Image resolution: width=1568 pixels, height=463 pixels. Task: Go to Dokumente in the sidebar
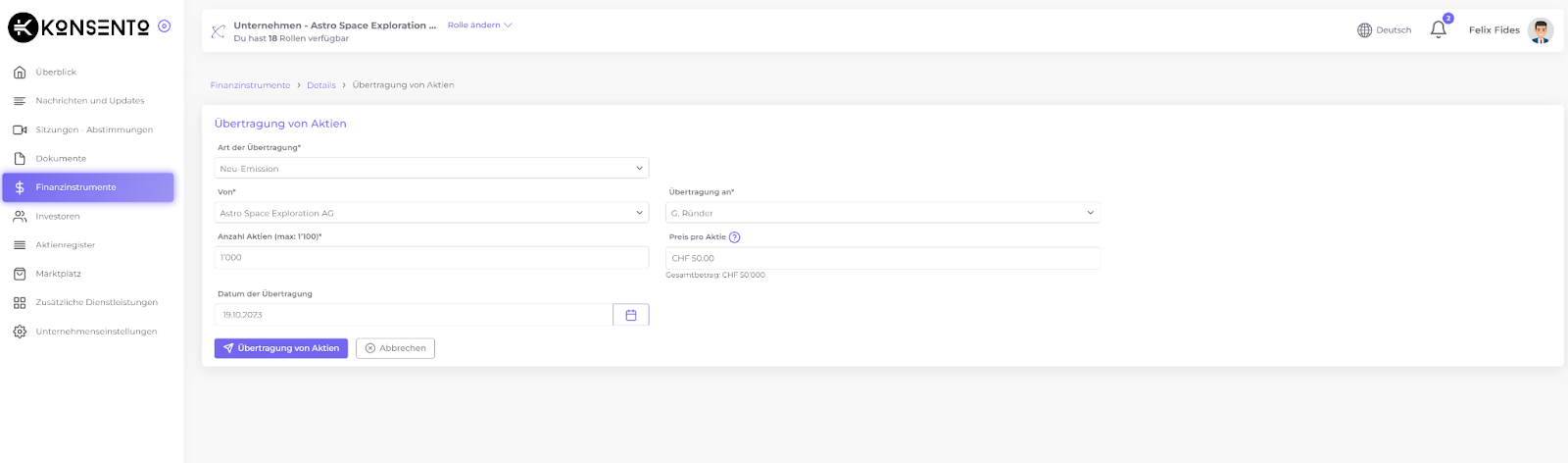pyautogui.click(x=61, y=159)
